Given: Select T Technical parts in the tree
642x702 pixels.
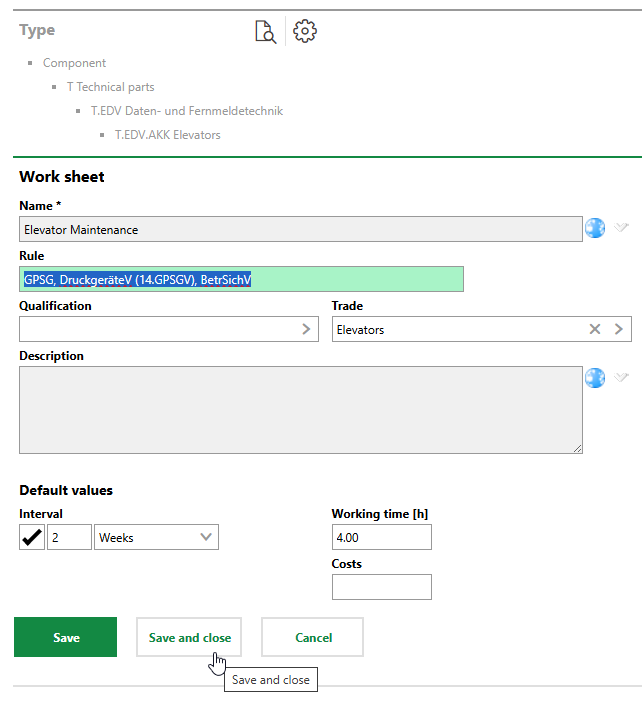Looking at the screenshot, I should coord(110,87).
